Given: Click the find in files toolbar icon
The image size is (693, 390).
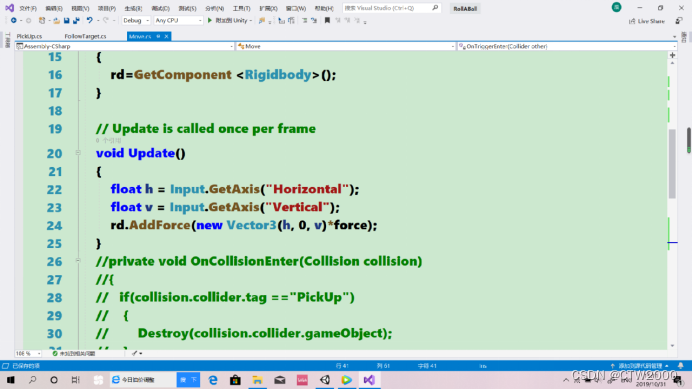Looking at the screenshot, I should 262,20.
